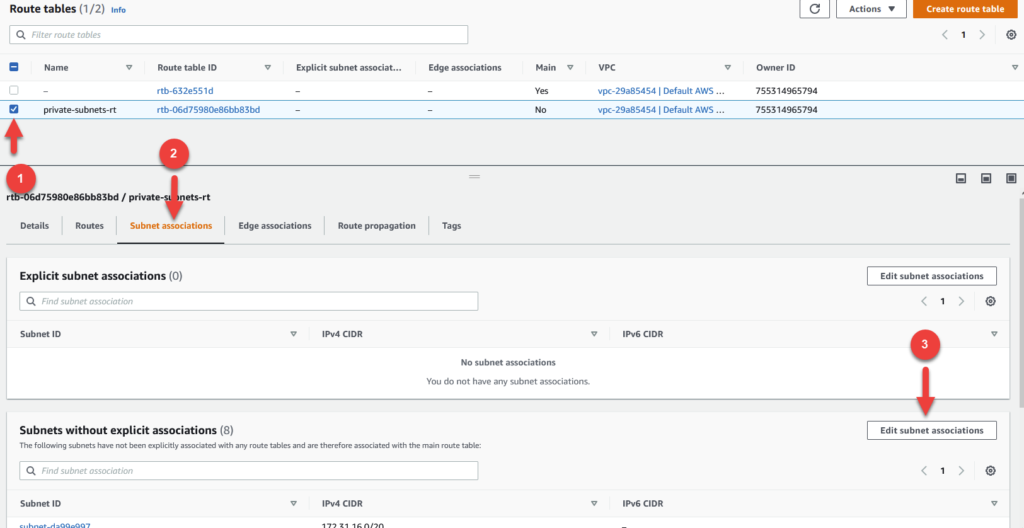Toggle the select-all route tables checkbox
Image resolution: width=1024 pixels, height=528 pixels.
click(x=14, y=67)
